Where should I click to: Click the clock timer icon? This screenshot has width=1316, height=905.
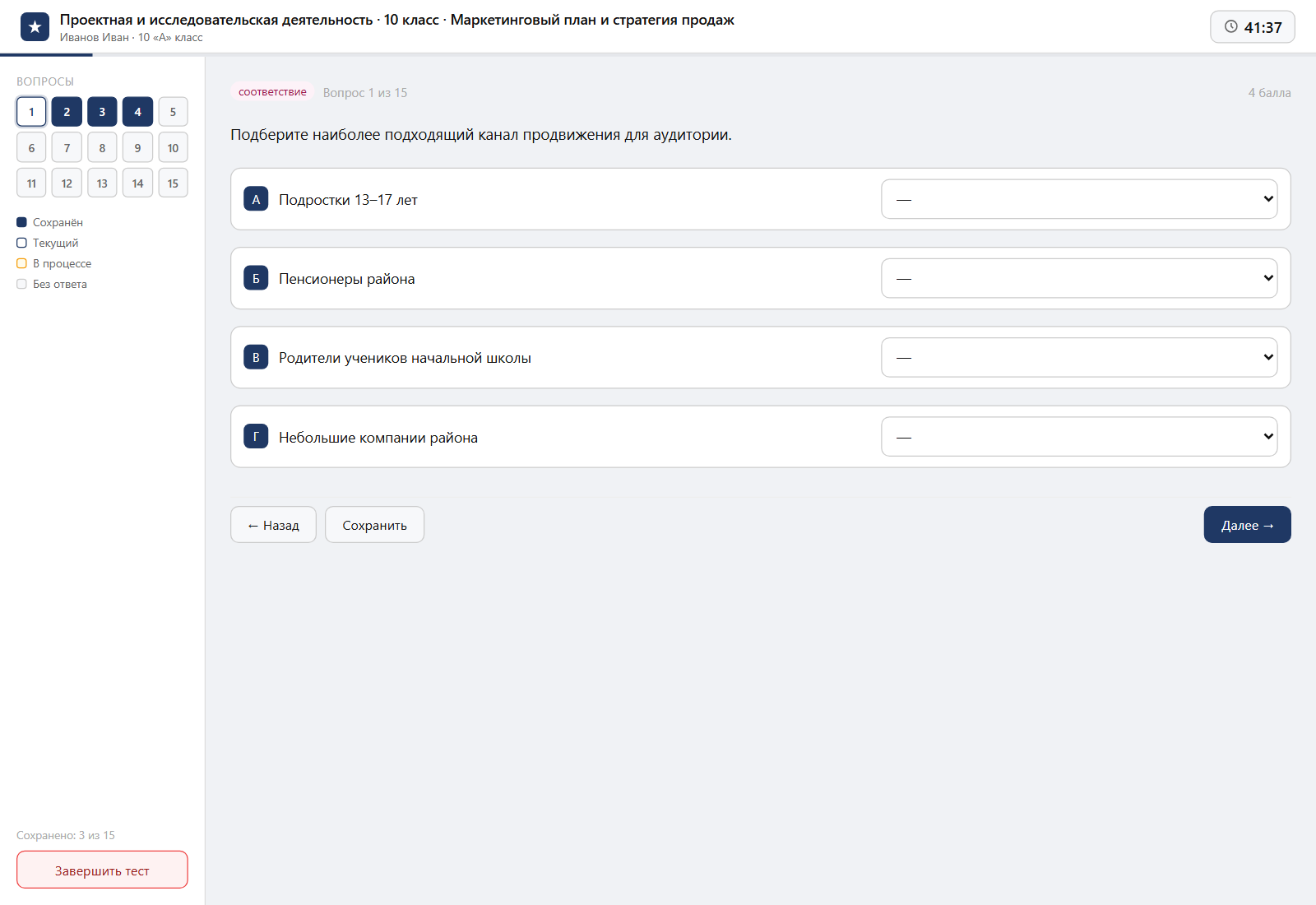coord(1230,26)
